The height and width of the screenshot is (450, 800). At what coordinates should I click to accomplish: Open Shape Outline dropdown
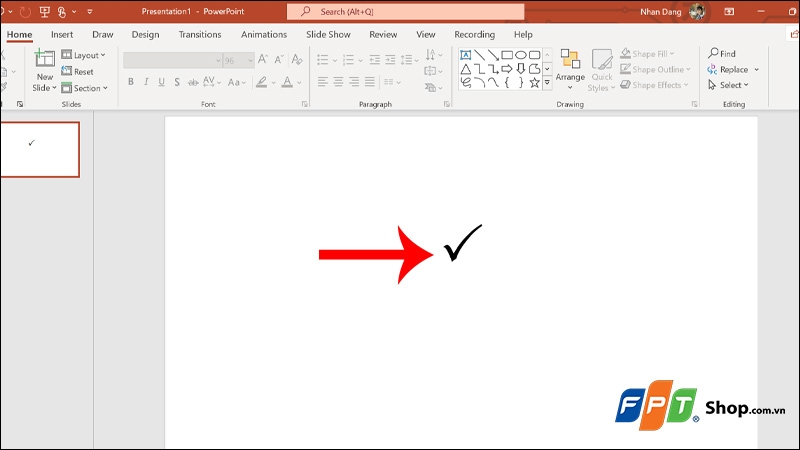[655, 69]
